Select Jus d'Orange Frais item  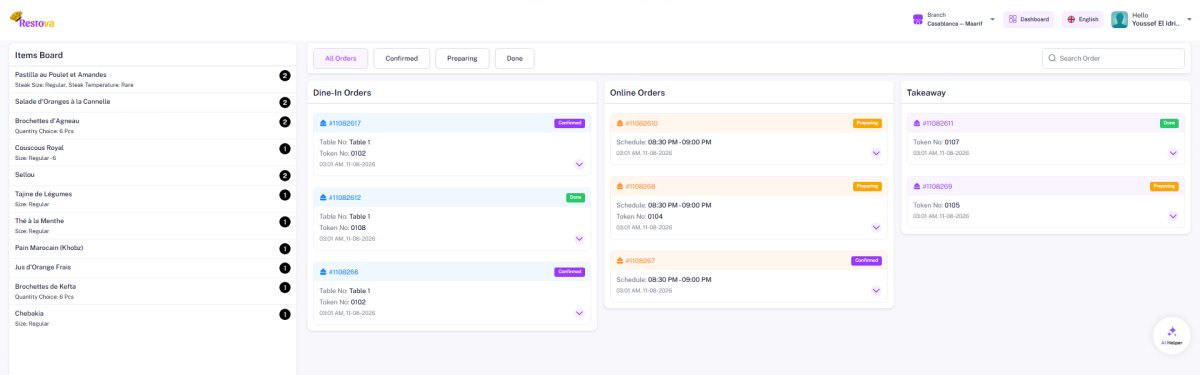tap(152, 268)
